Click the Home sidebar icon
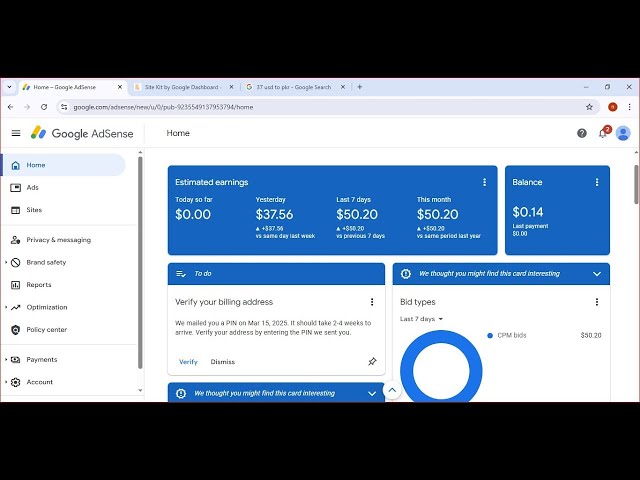Screen dimensions: 640x480 (x=16, y=165)
